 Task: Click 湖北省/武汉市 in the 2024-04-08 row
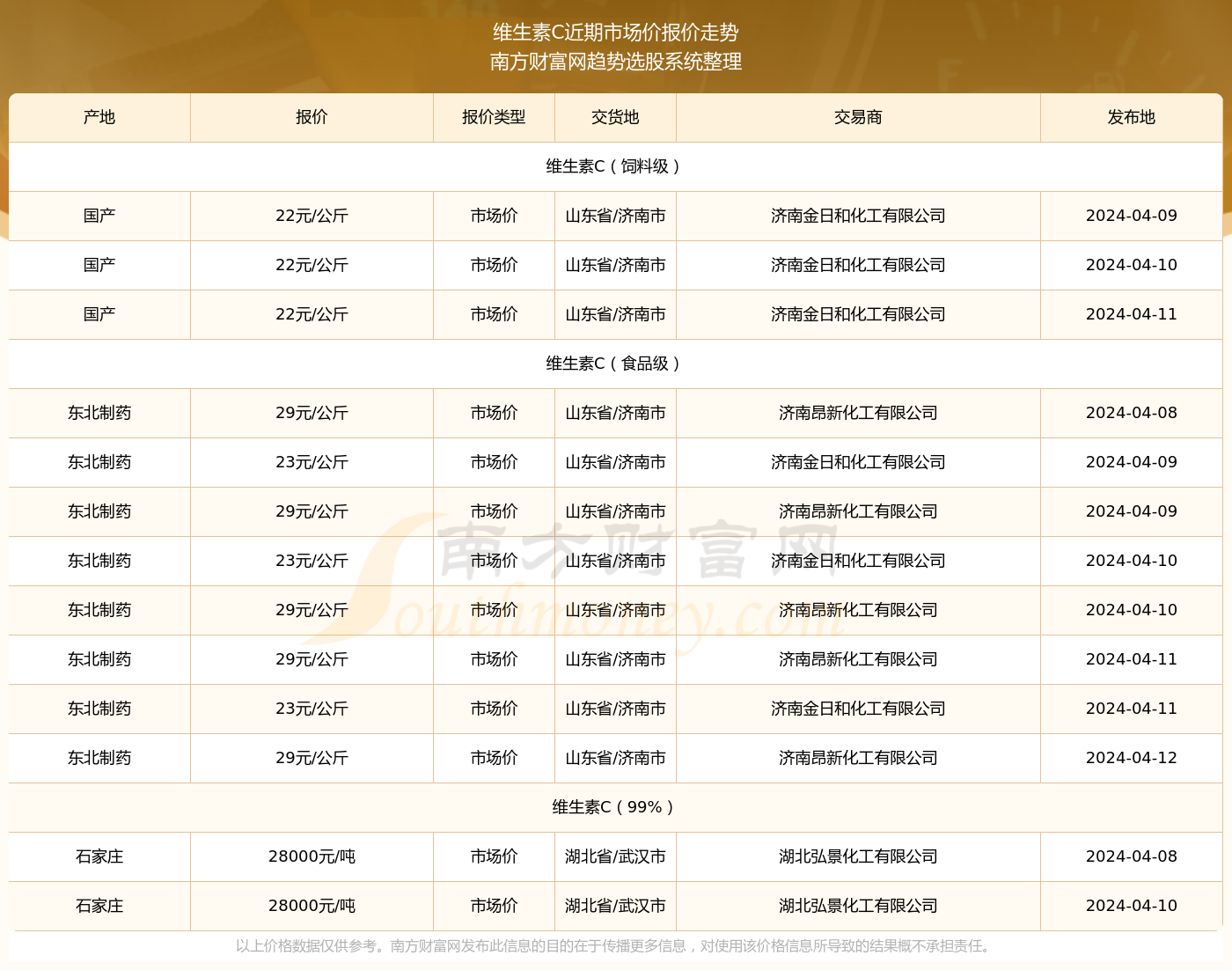tap(615, 856)
